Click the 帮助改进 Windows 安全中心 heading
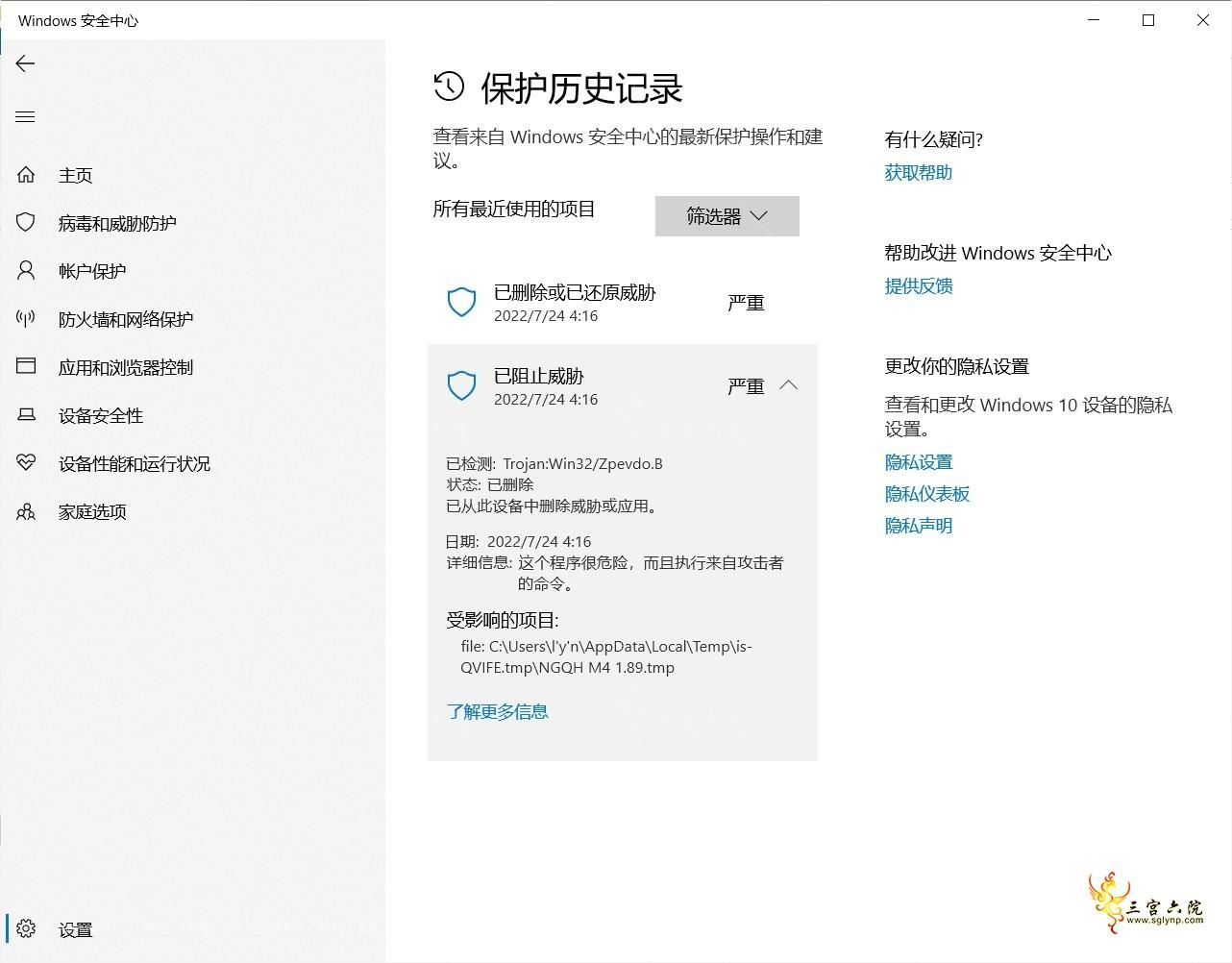Viewport: 1232px width, 963px height. tap(998, 253)
